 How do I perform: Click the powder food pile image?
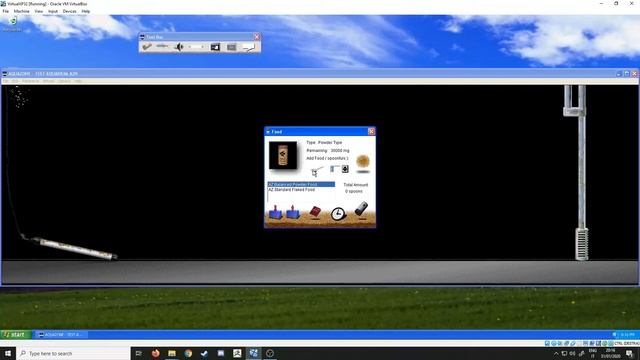tap(362, 161)
